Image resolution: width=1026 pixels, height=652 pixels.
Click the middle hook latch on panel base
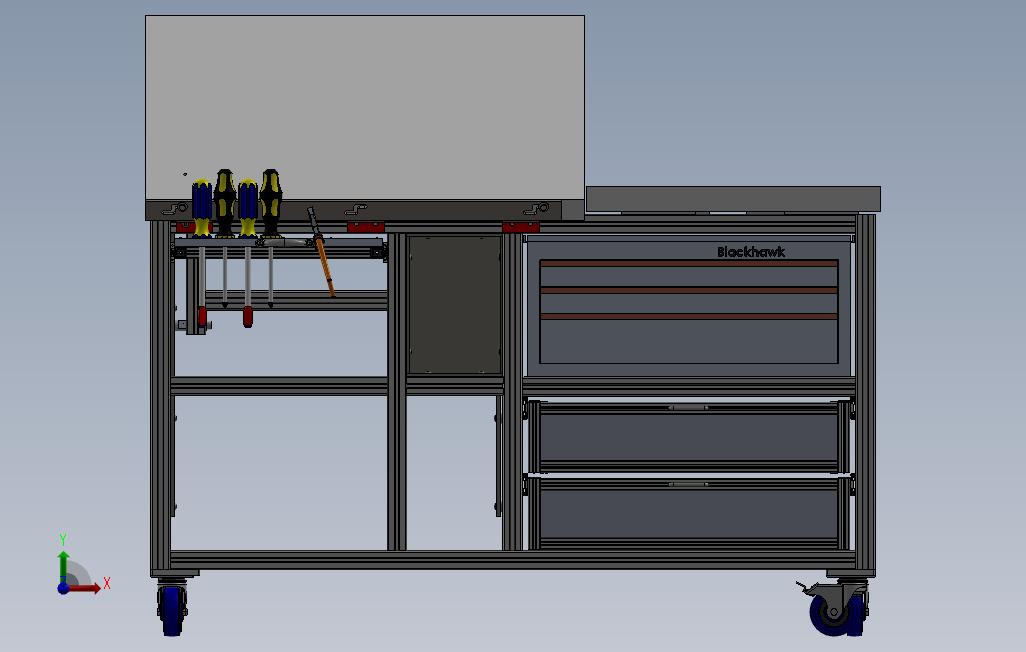tap(356, 209)
